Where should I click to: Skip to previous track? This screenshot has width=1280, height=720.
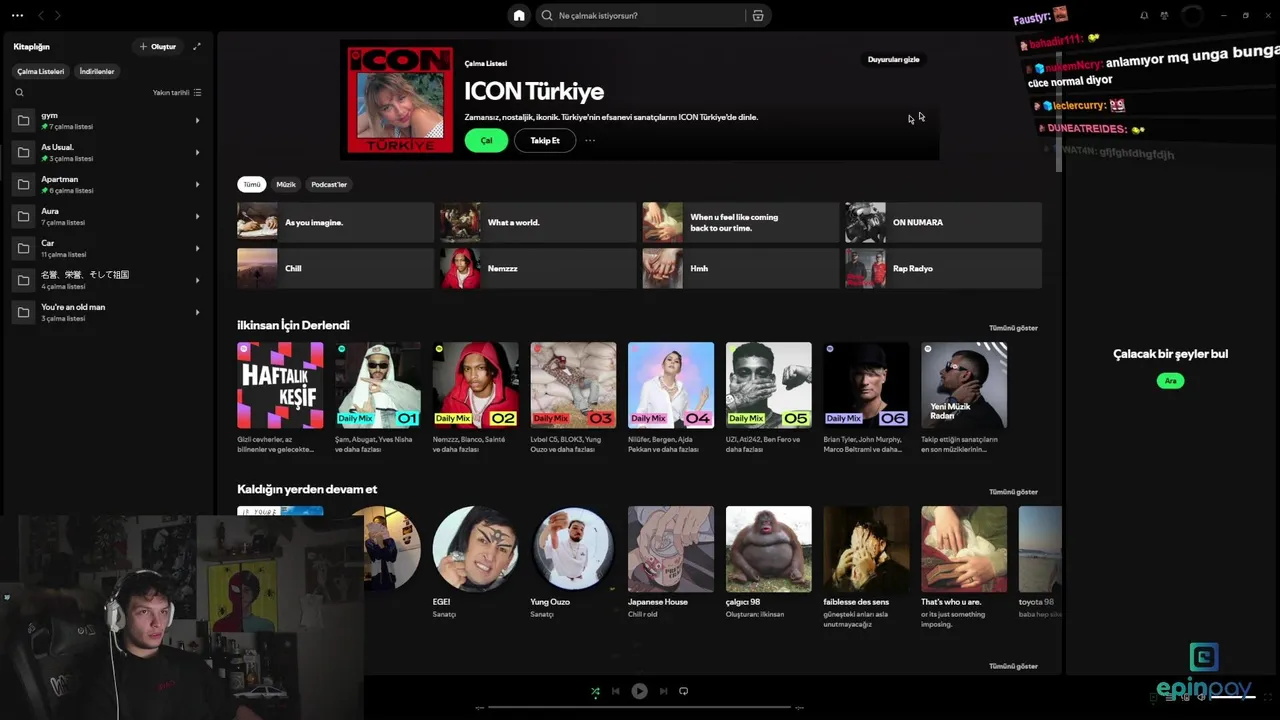click(616, 691)
